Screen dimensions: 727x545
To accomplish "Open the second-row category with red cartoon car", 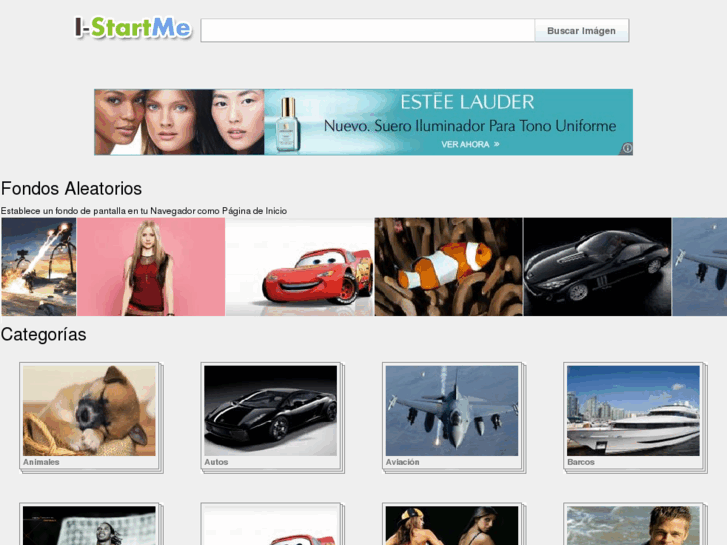I will click(271, 526).
